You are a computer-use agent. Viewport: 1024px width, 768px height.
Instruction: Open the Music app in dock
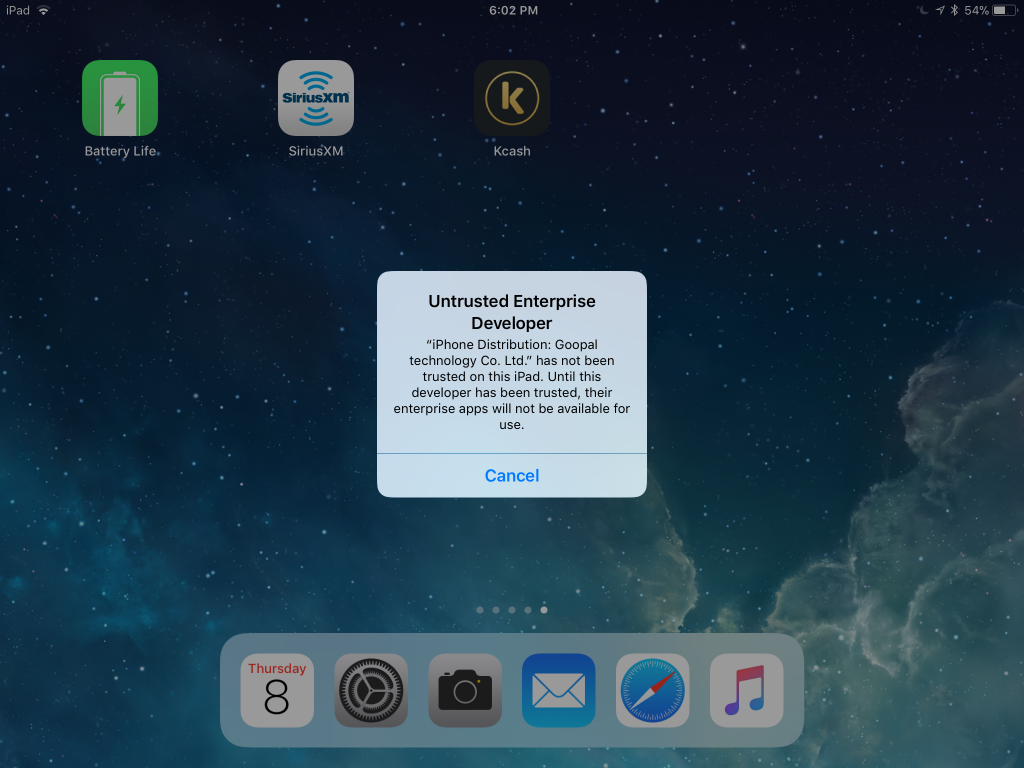click(x=747, y=690)
